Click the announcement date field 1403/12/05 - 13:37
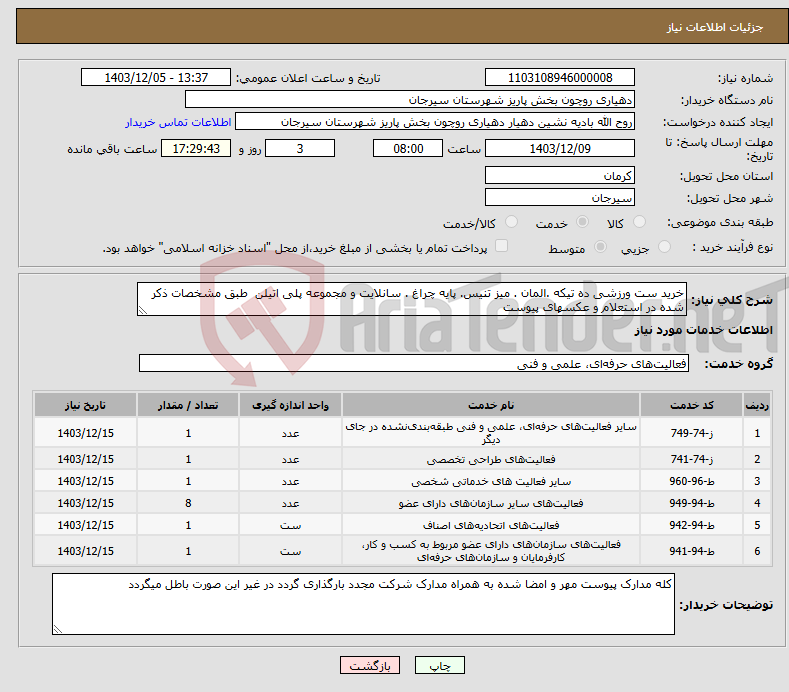789x692 pixels. click(x=156, y=78)
